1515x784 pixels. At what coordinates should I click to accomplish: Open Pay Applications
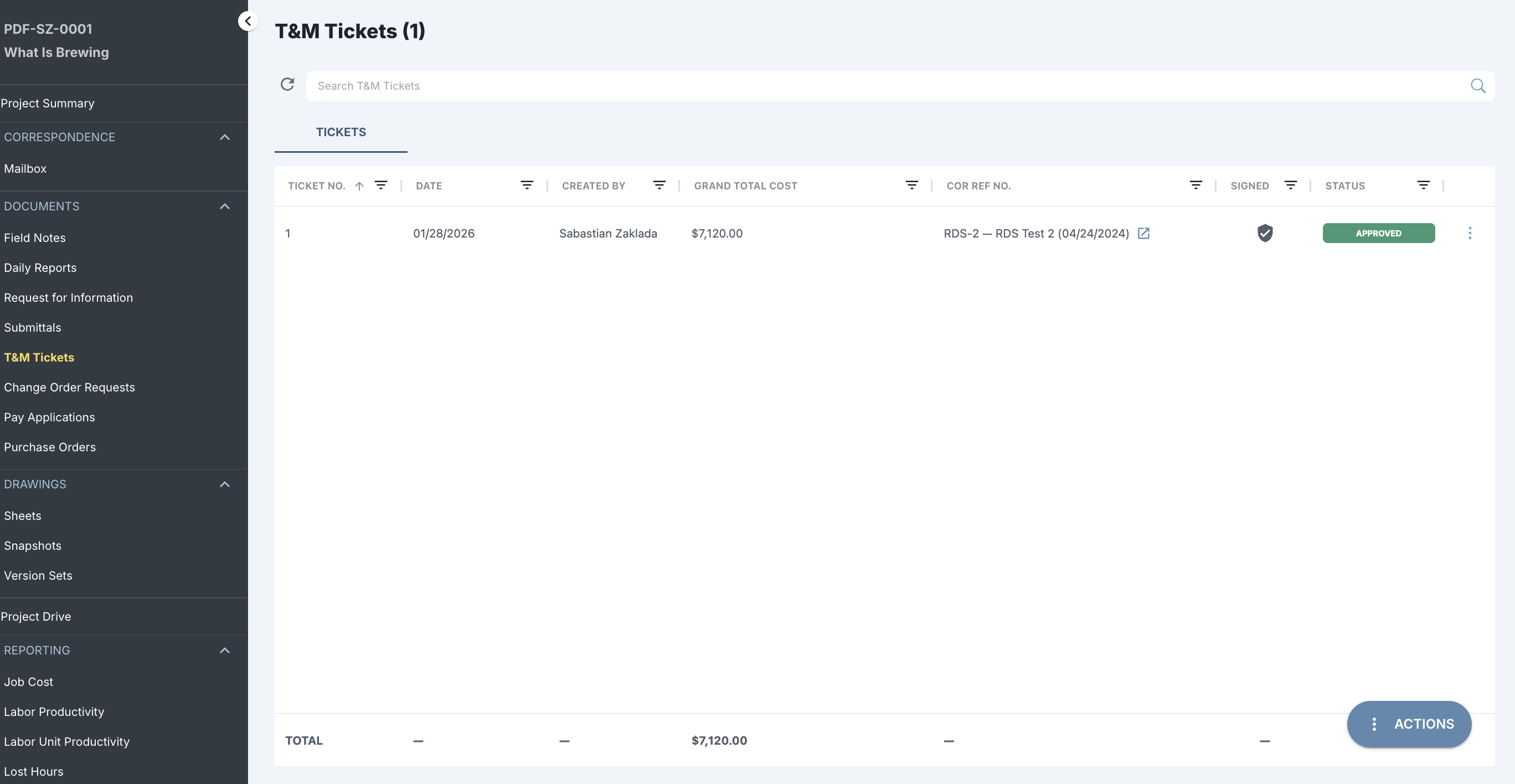pyautogui.click(x=49, y=417)
